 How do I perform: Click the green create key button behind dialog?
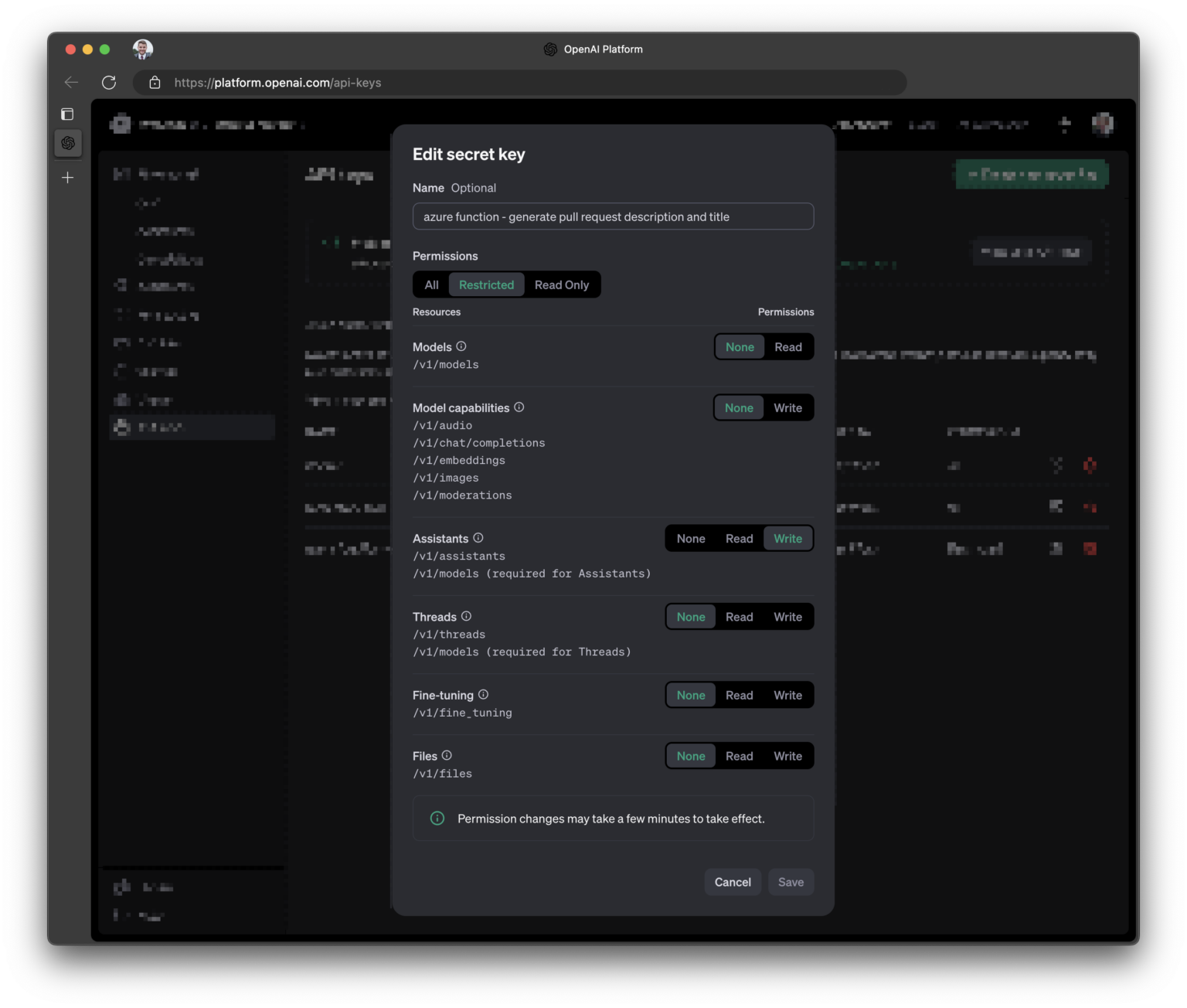[x=1032, y=175]
